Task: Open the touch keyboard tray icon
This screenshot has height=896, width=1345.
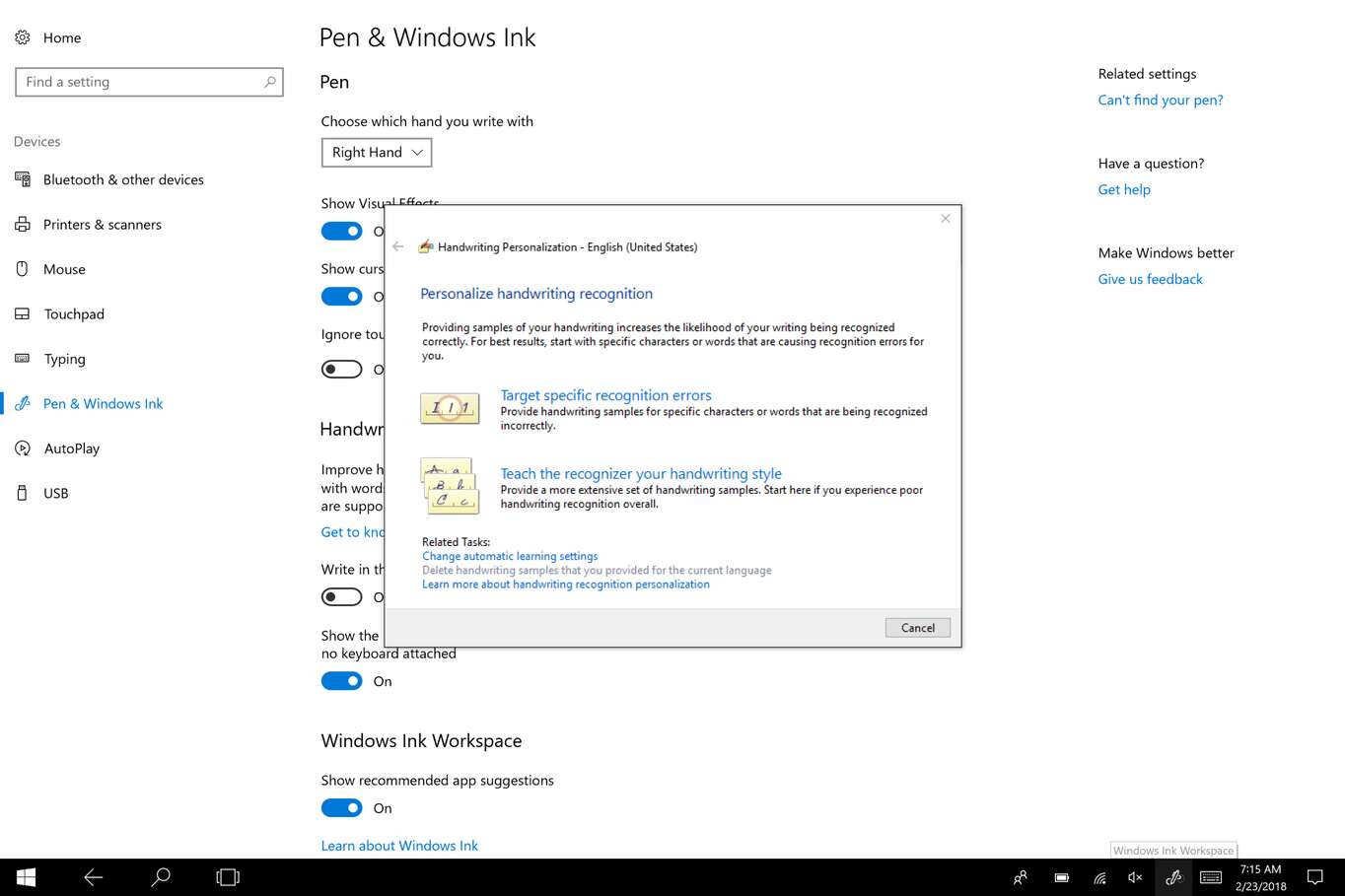Action: click(1211, 877)
